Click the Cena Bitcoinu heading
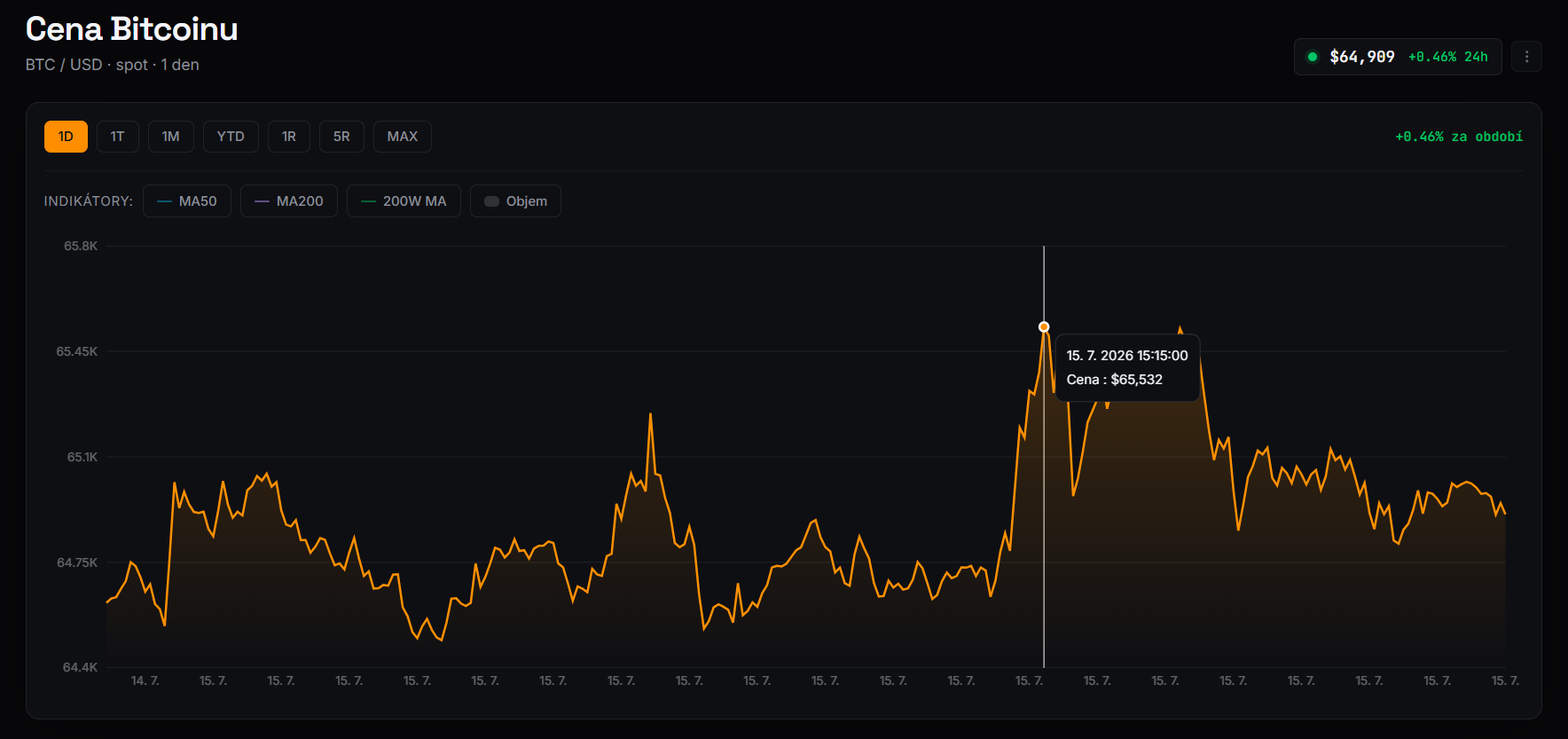1568x739 pixels. pos(131,29)
